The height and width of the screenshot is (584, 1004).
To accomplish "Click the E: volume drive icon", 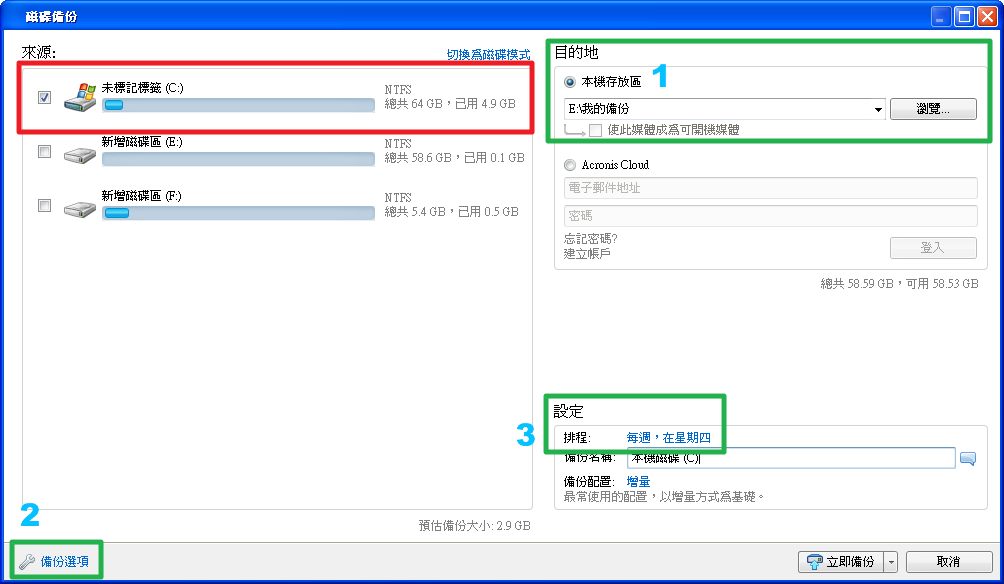I will click(x=80, y=154).
